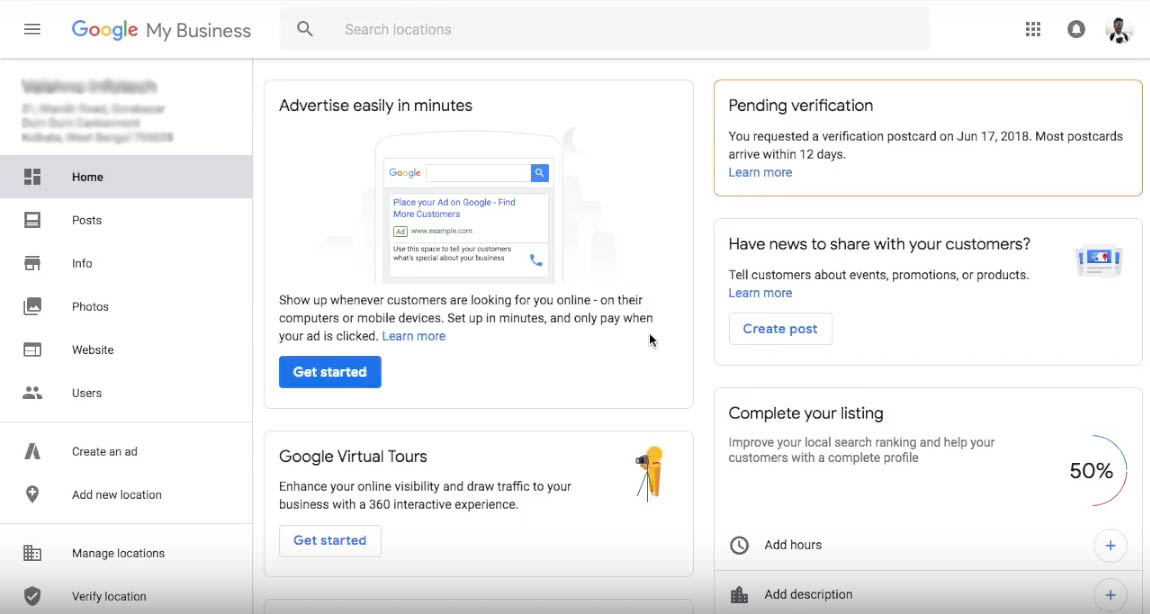
Task: Select Add new location in sidebar
Action: [126, 494]
